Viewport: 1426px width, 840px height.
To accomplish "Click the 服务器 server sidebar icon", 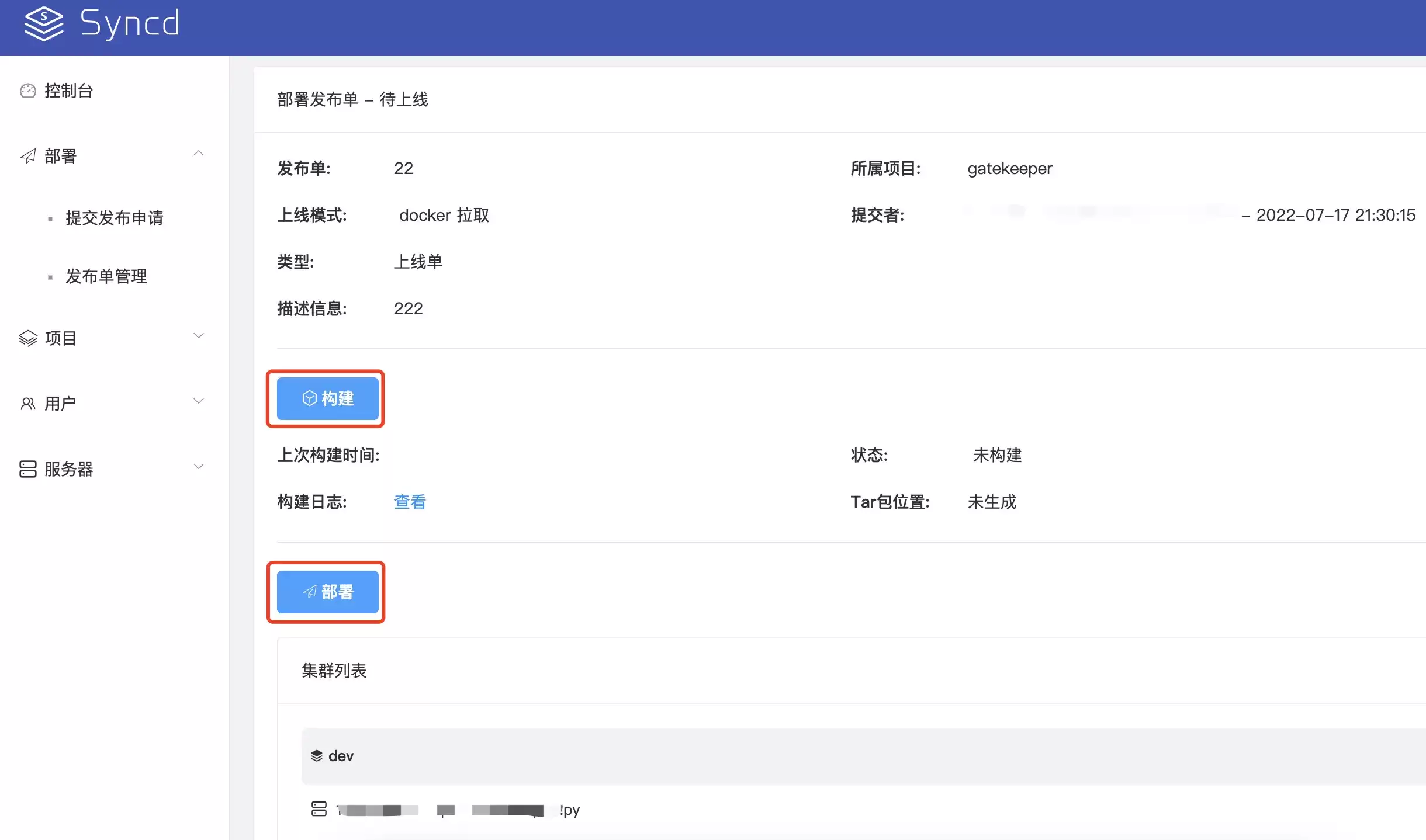I will click(x=28, y=469).
